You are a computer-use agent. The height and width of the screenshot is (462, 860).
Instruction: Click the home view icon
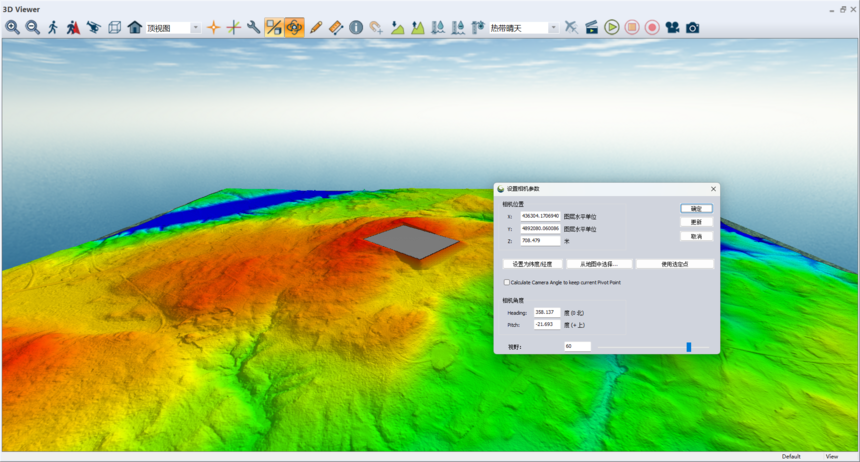134,28
